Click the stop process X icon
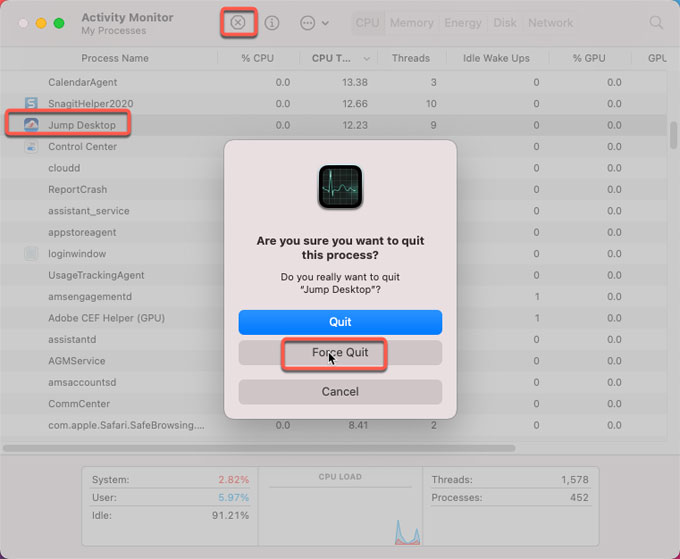Screen dimensions: 680x559 pyautogui.click(x=238, y=22)
